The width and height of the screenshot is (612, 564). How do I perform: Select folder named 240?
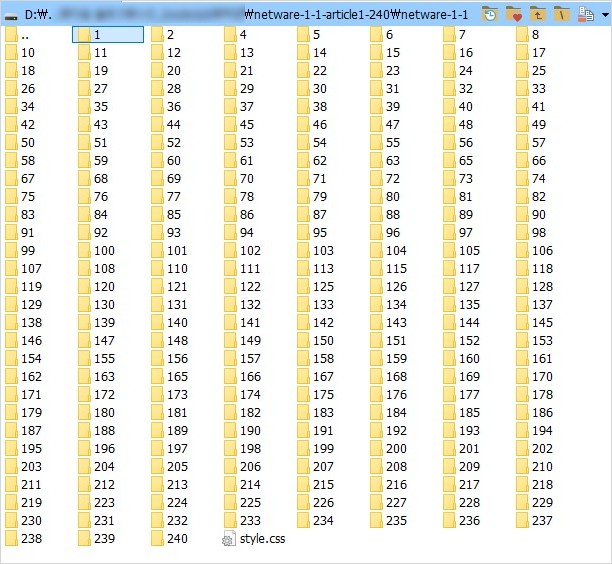click(170, 538)
